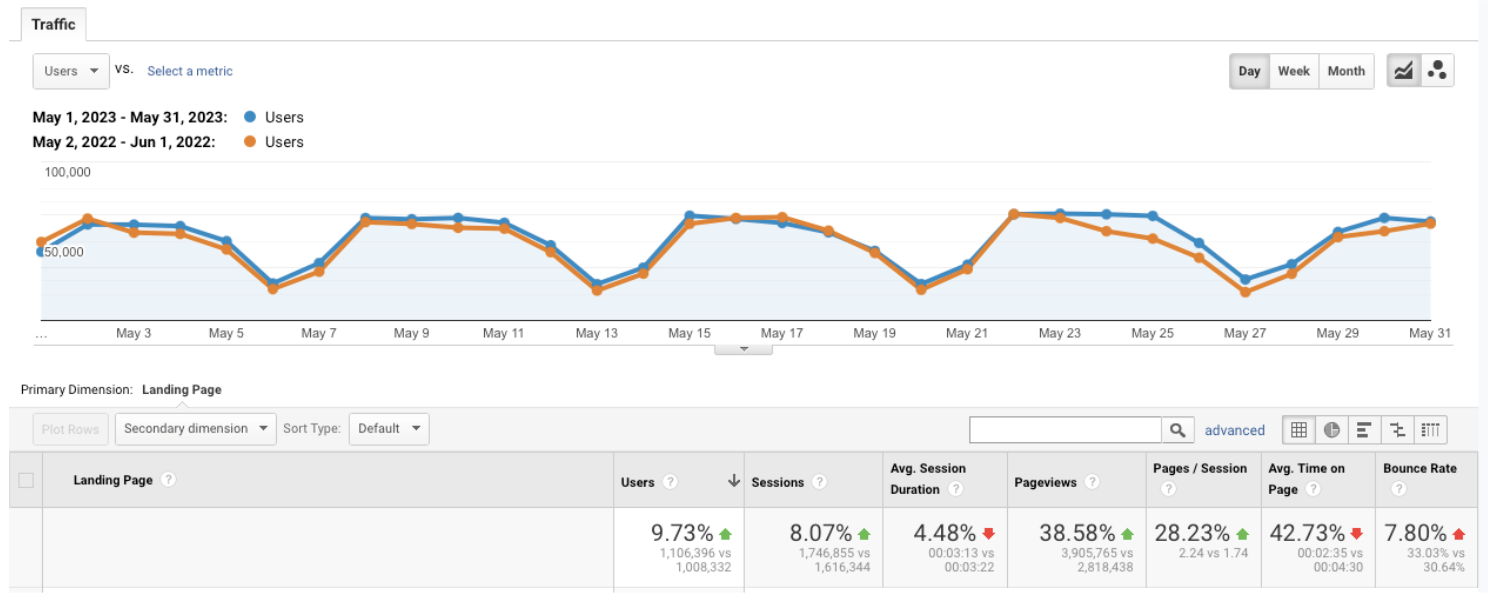Sort table by Sessions column
This screenshot has width=1488, height=600.
pos(777,482)
